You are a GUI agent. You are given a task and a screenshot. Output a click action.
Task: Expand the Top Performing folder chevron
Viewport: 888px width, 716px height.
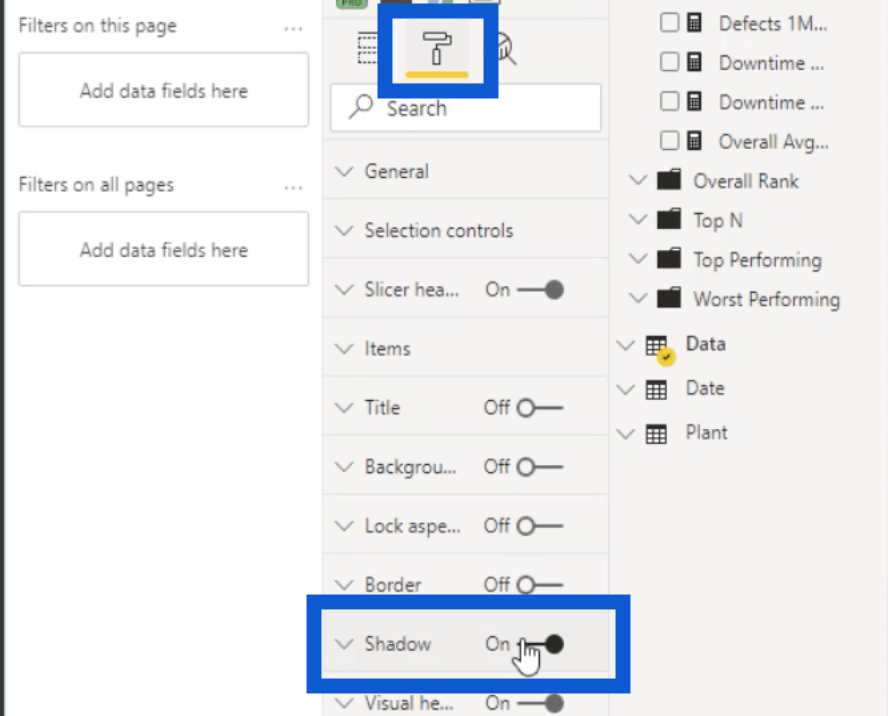(638, 259)
